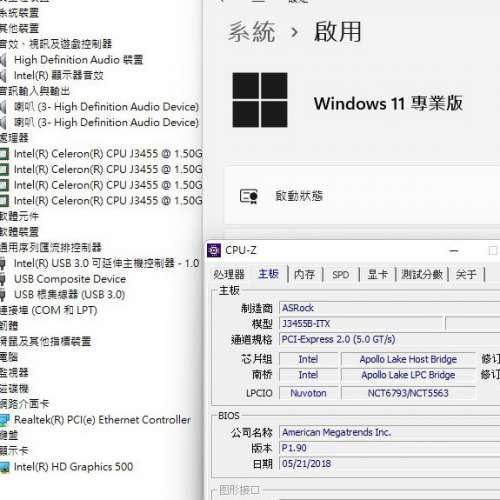Click the BIOS version P1.90 field

(389, 448)
